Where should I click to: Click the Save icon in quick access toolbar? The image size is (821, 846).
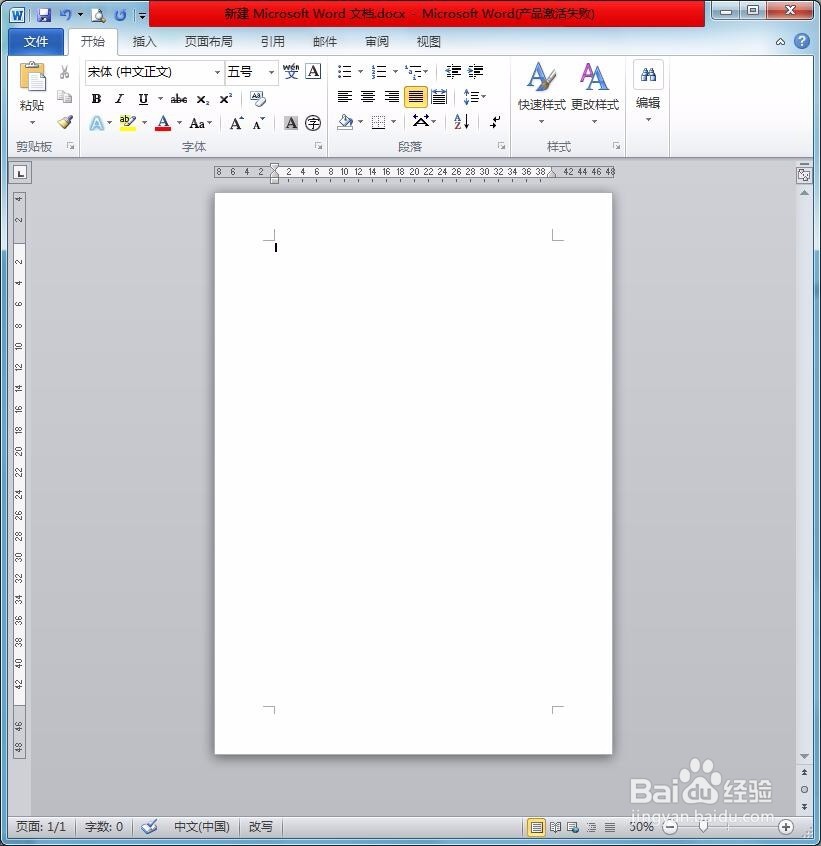(x=44, y=15)
